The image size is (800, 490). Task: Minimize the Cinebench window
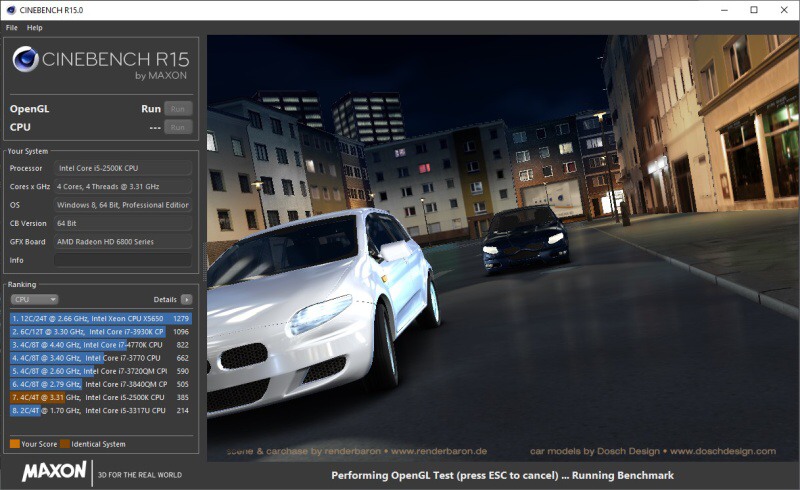724,10
